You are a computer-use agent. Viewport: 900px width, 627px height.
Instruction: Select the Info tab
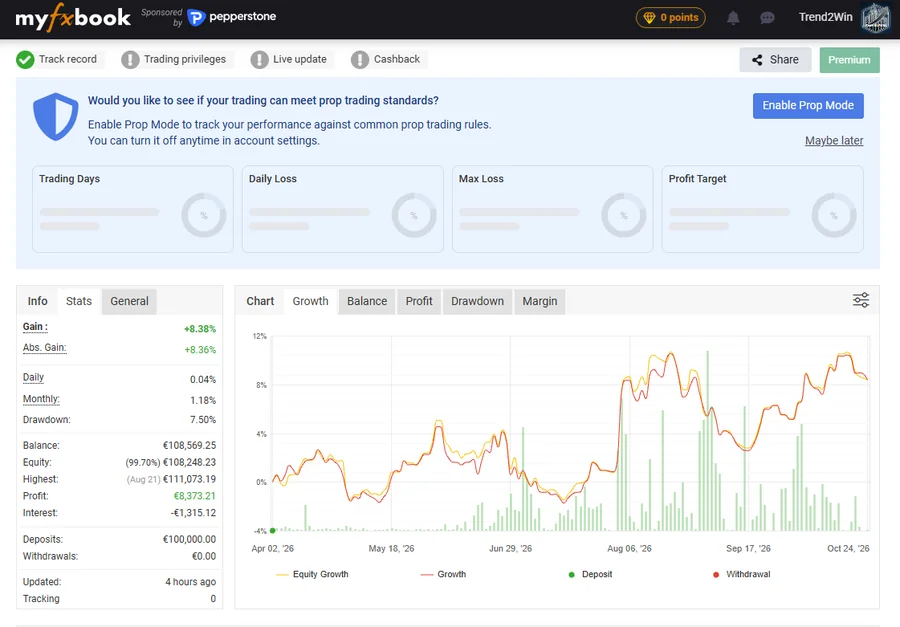(x=38, y=301)
